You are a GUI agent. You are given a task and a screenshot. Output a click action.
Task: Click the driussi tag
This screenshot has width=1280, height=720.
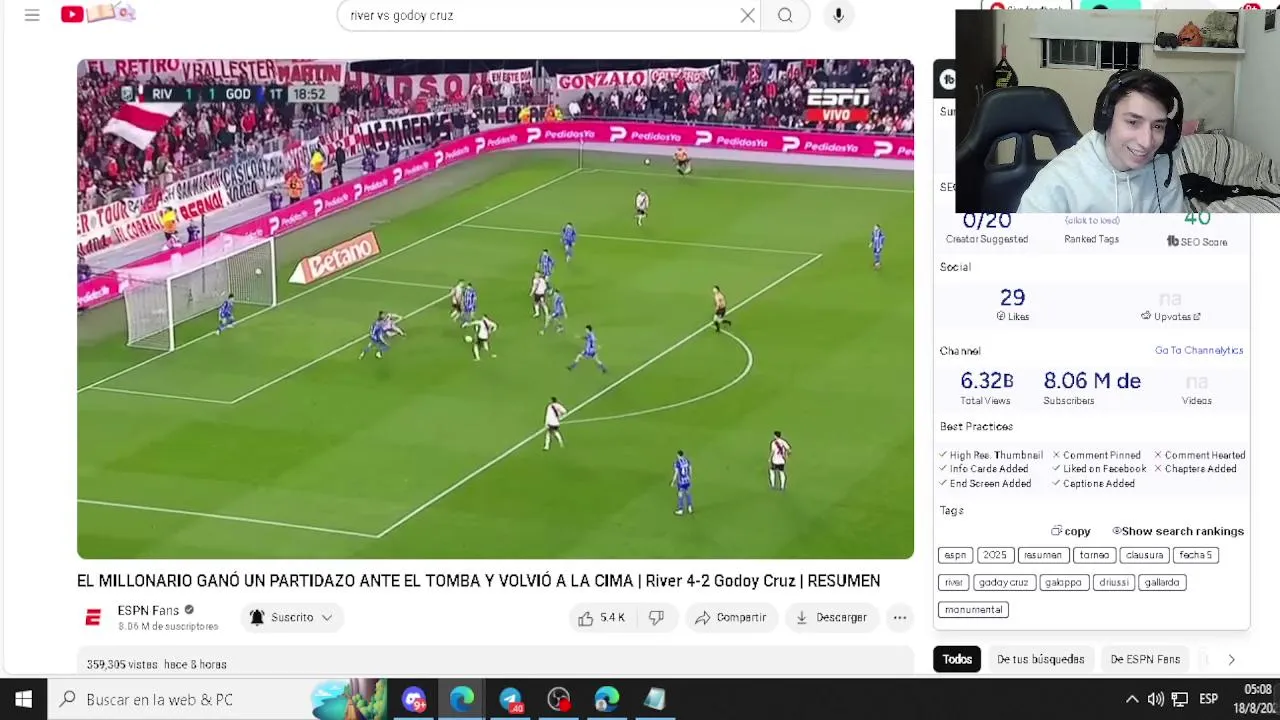(x=1113, y=582)
